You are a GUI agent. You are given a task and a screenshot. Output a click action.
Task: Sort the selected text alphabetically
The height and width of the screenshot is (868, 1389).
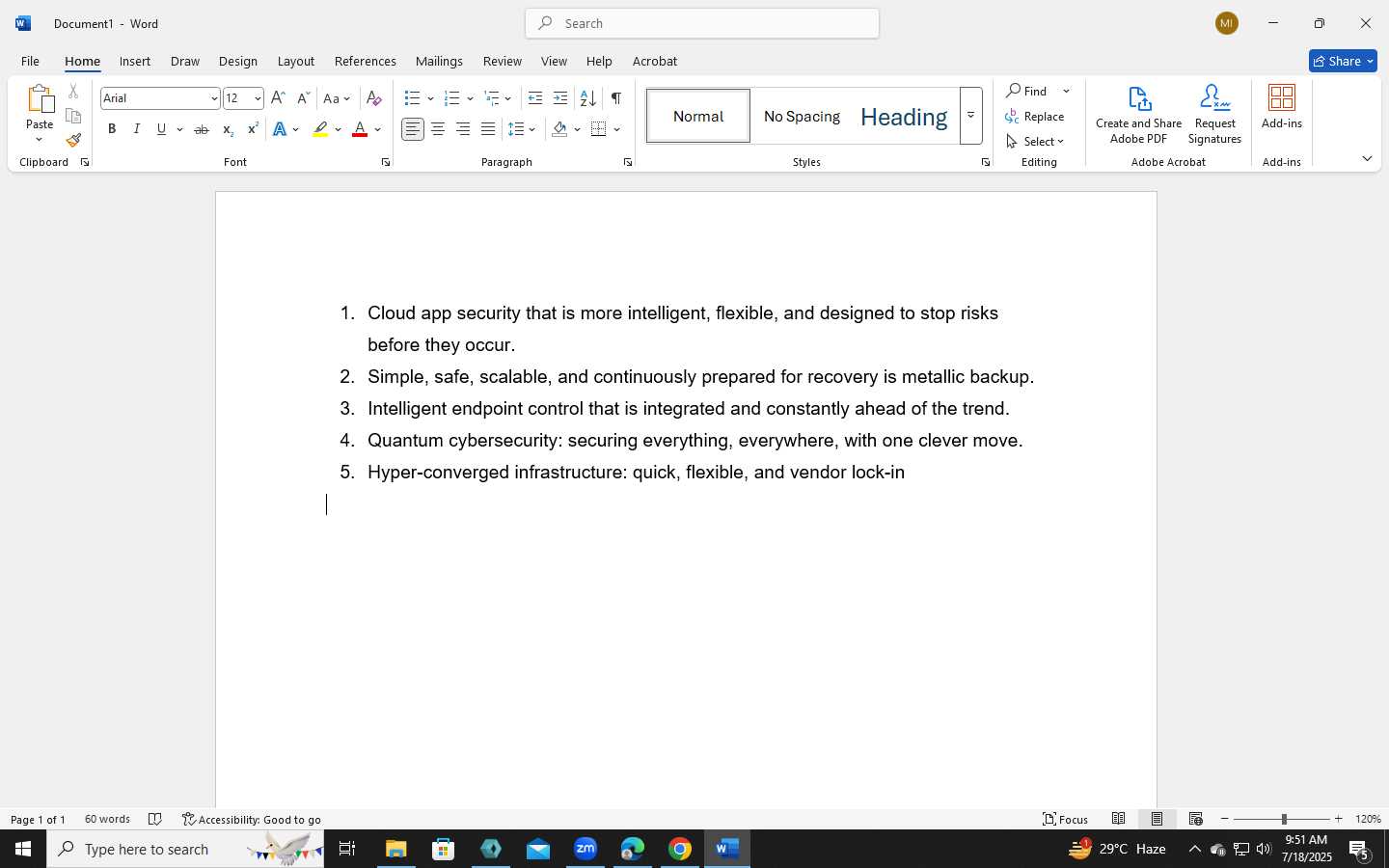coord(587,98)
